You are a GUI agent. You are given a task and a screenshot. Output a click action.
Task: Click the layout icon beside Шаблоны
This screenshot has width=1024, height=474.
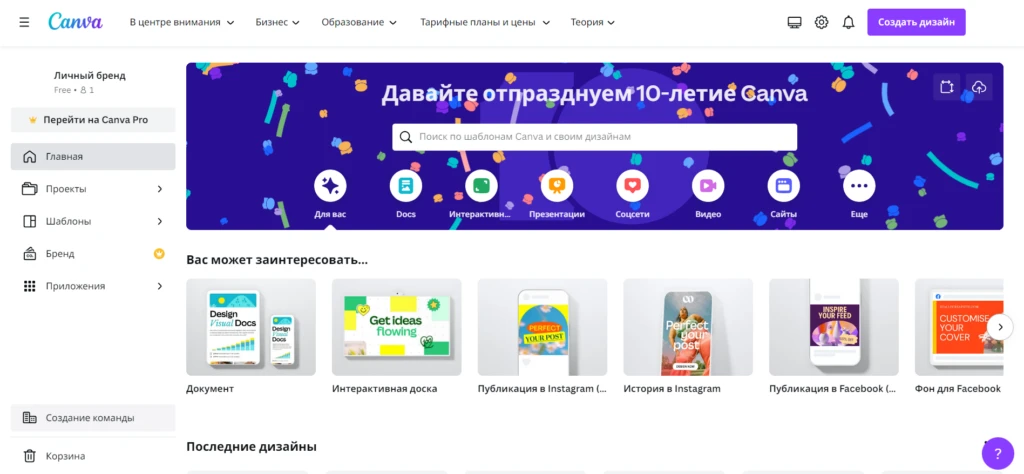29,221
